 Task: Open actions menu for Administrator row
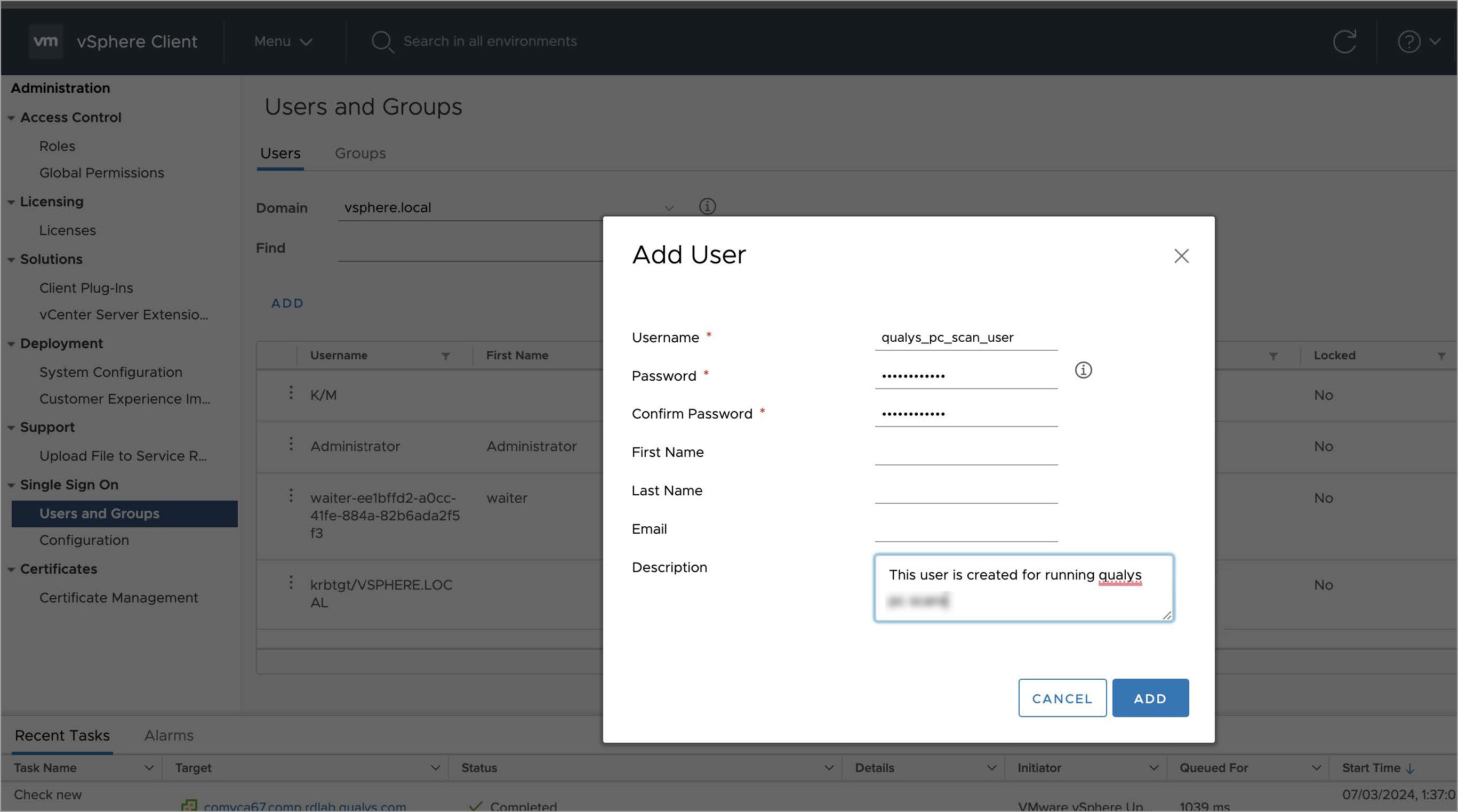pyautogui.click(x=291, y=445)
